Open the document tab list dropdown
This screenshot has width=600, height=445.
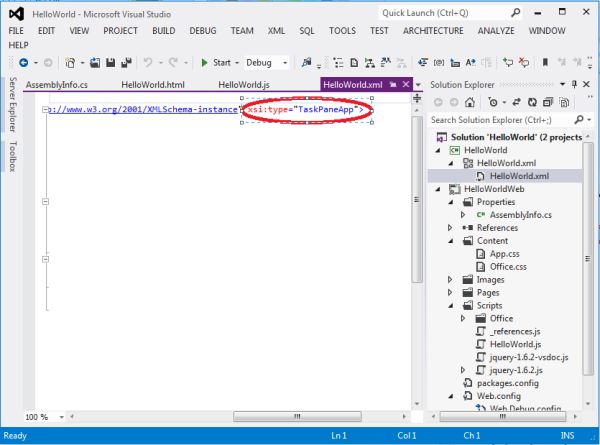click(x=418, y=85)
